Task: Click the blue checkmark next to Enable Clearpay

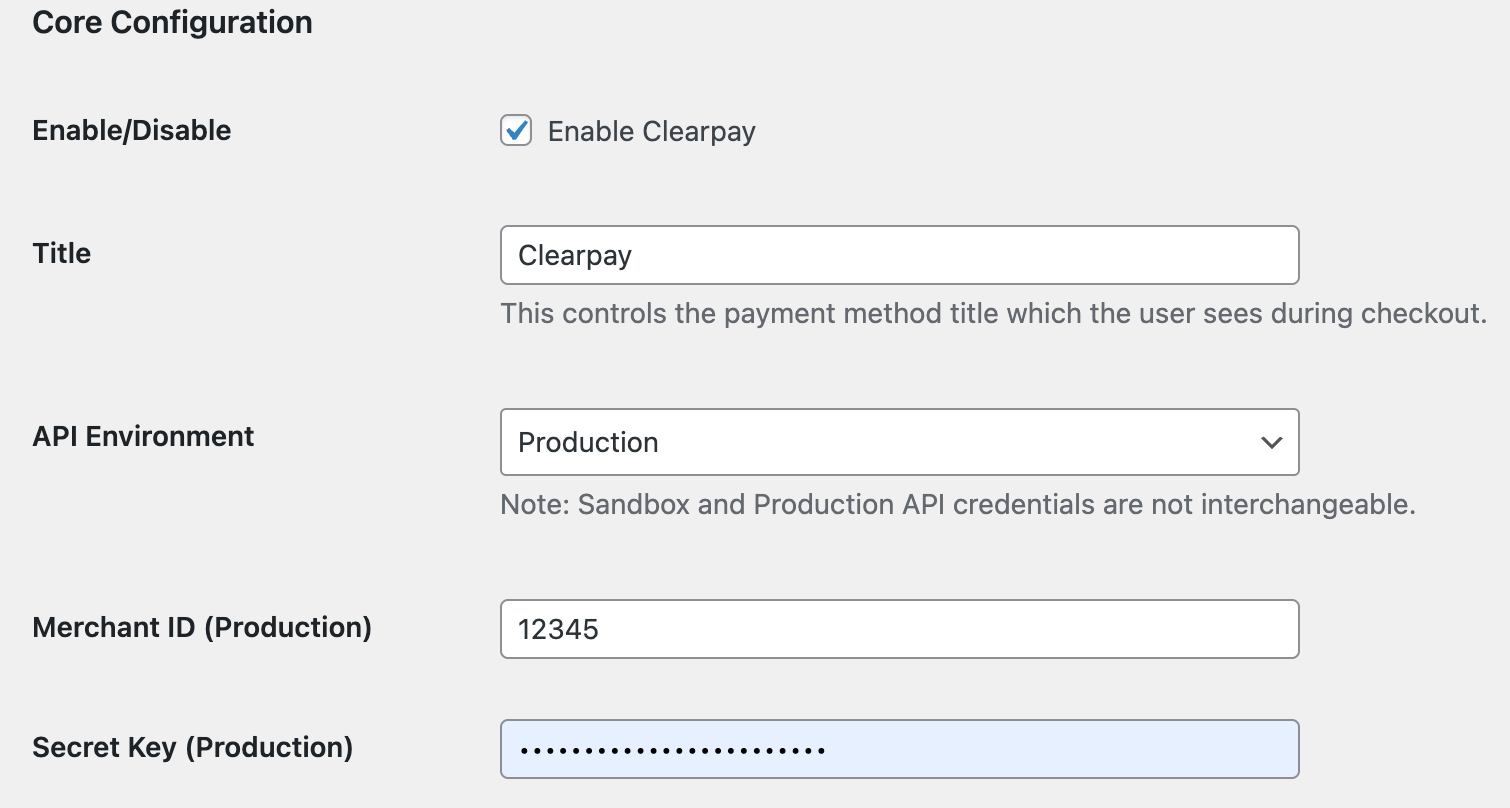Action: click(x=516, y=130)
